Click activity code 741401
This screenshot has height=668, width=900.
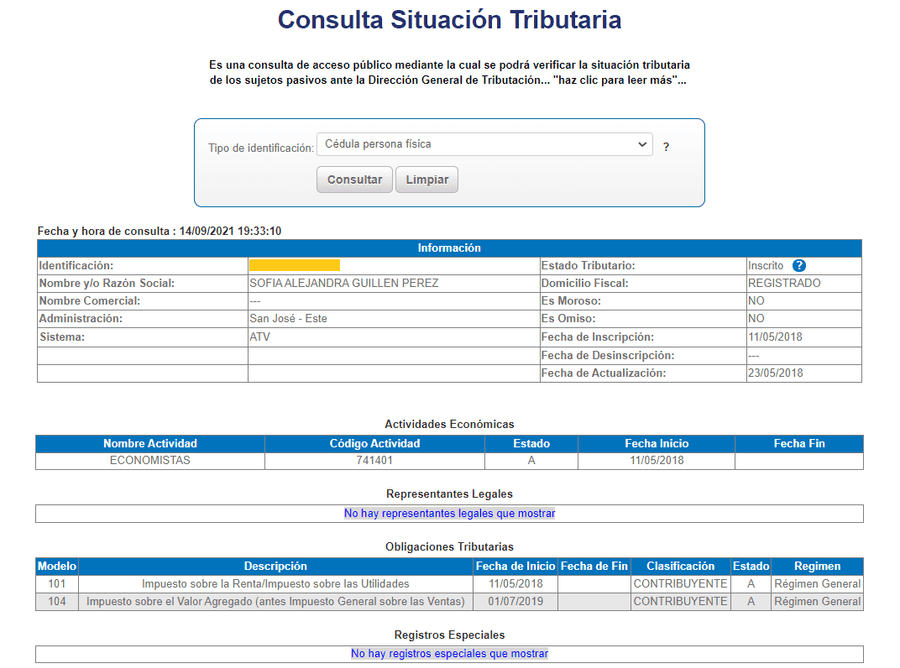click(x=374, y=461)
